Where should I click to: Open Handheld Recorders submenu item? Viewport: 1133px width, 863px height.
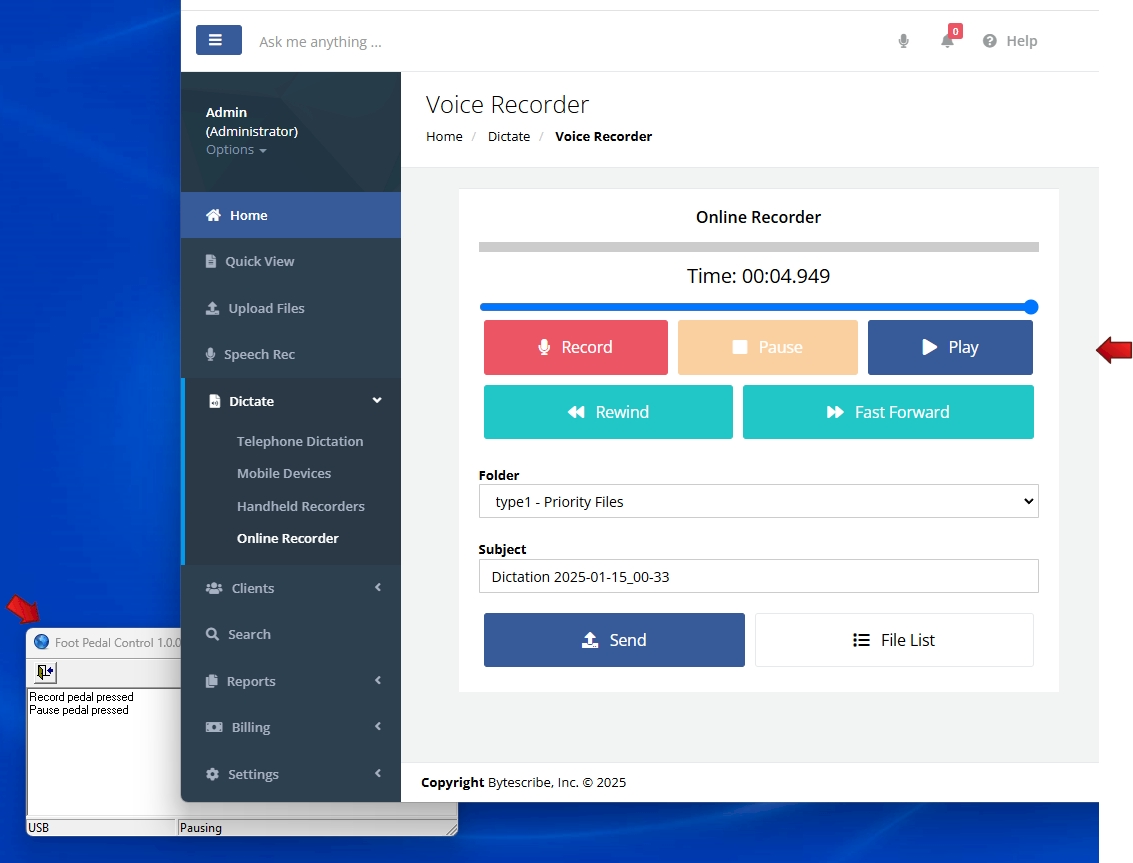pos(301,507)
